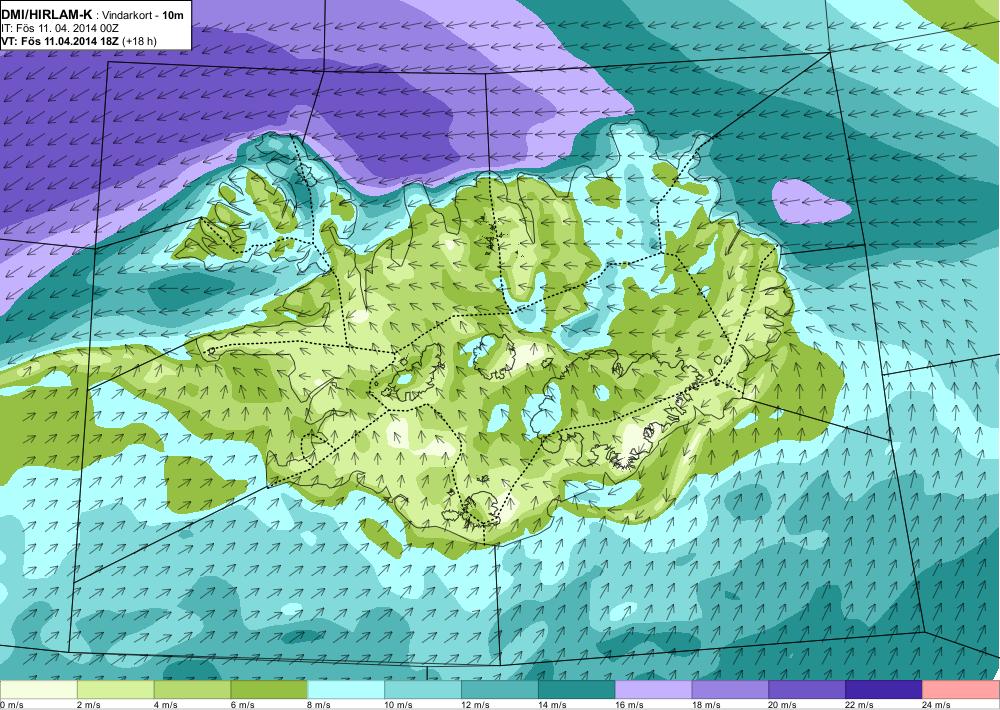The image size is (1000, 710).
Task: Pick the legend swatch between 2 m/s and 4 m/s
Action: [115, 690]
